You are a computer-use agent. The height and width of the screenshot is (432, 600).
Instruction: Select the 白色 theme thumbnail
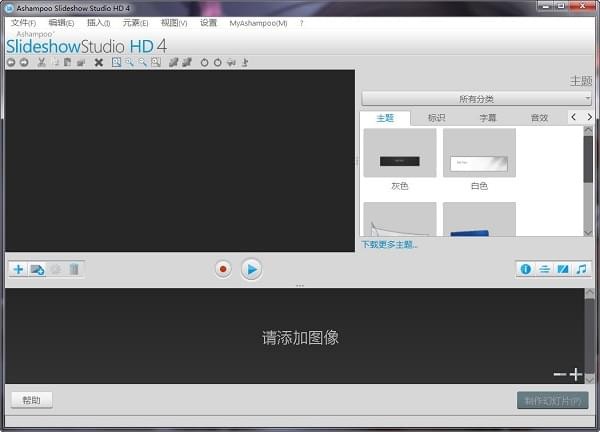coord(479,153)
